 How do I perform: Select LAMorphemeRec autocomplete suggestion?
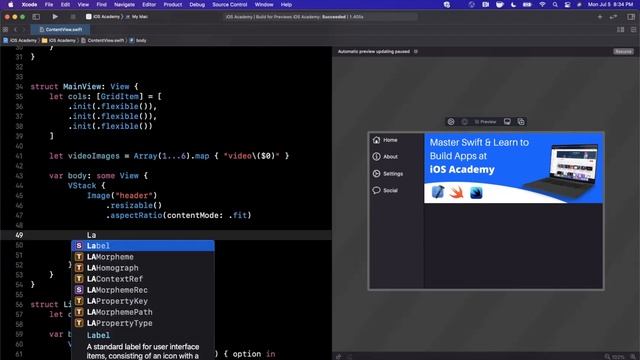[143, 290]
